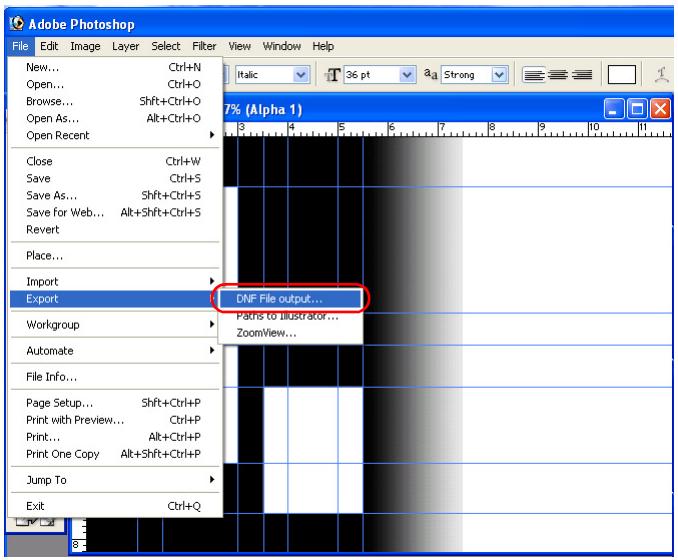The height and width of the screenshot is (560, 678).
Task: Select Print with Preview... entry
Action: coord(115,420)
